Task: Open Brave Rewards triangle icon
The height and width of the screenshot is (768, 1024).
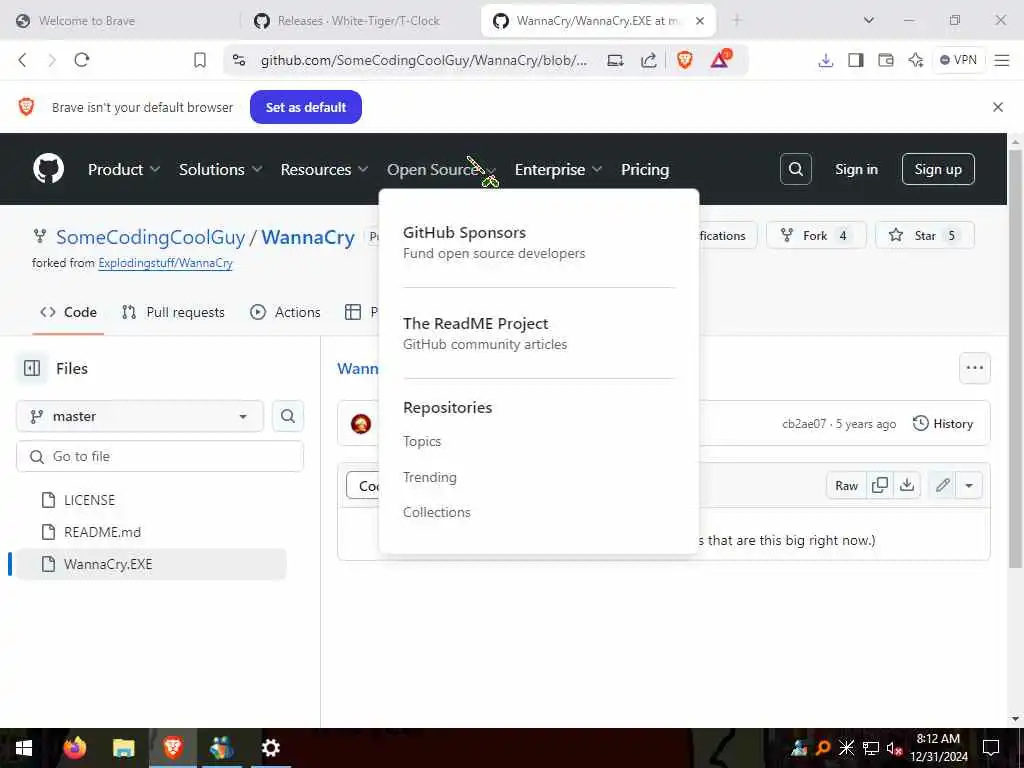Action: pos(720,59)
